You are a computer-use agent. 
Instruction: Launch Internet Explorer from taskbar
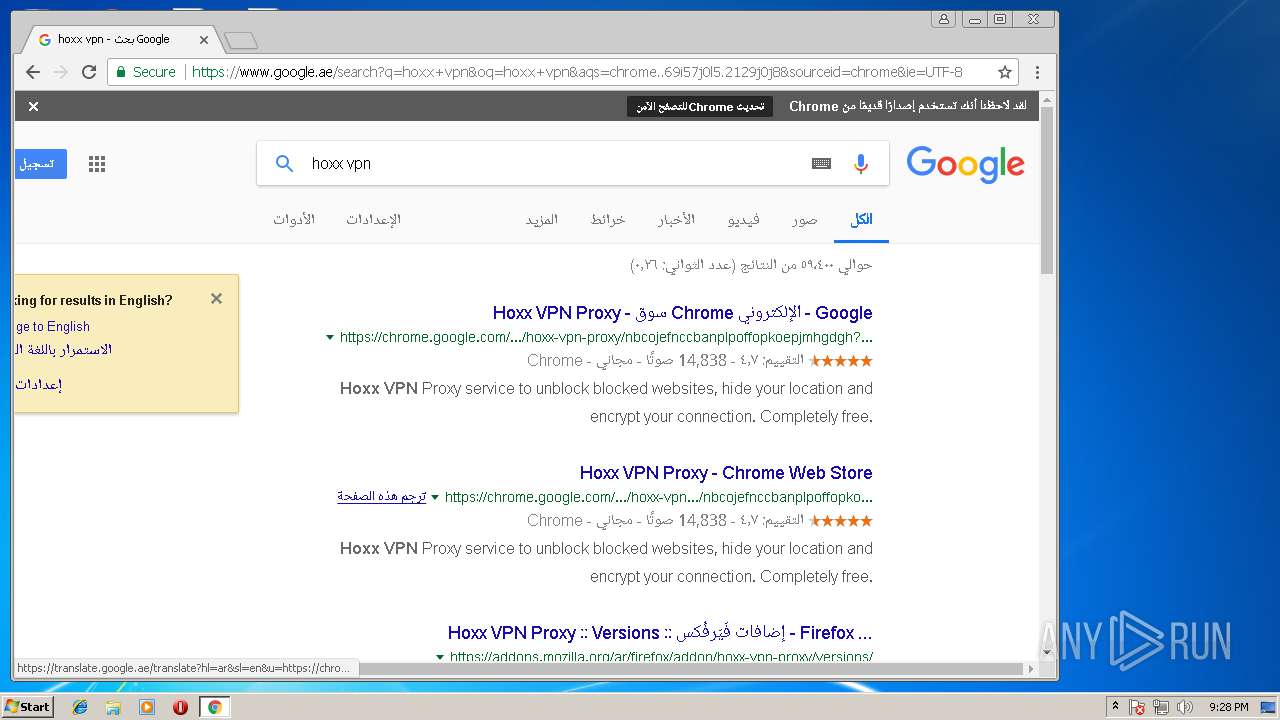(80, 707)
